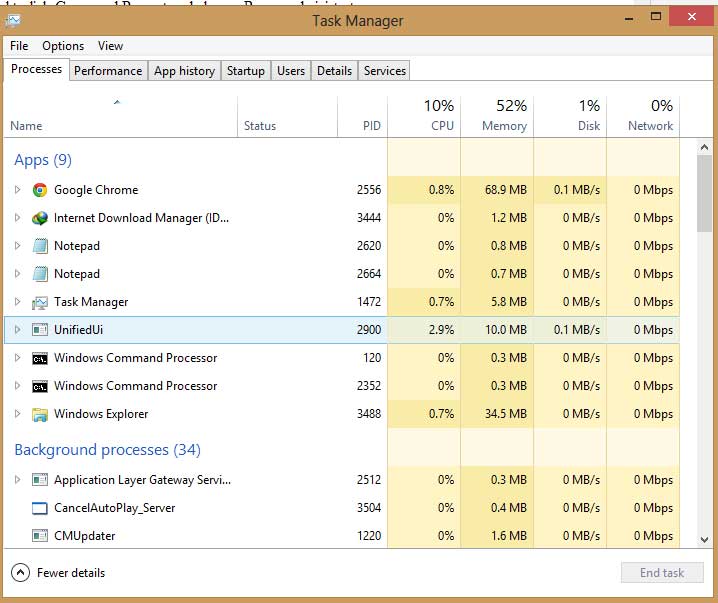Image resolution: width=718 pixels, height=603 pixels.
Task: Expand the UnifiedUi process entry
Action: click(17, 330)
